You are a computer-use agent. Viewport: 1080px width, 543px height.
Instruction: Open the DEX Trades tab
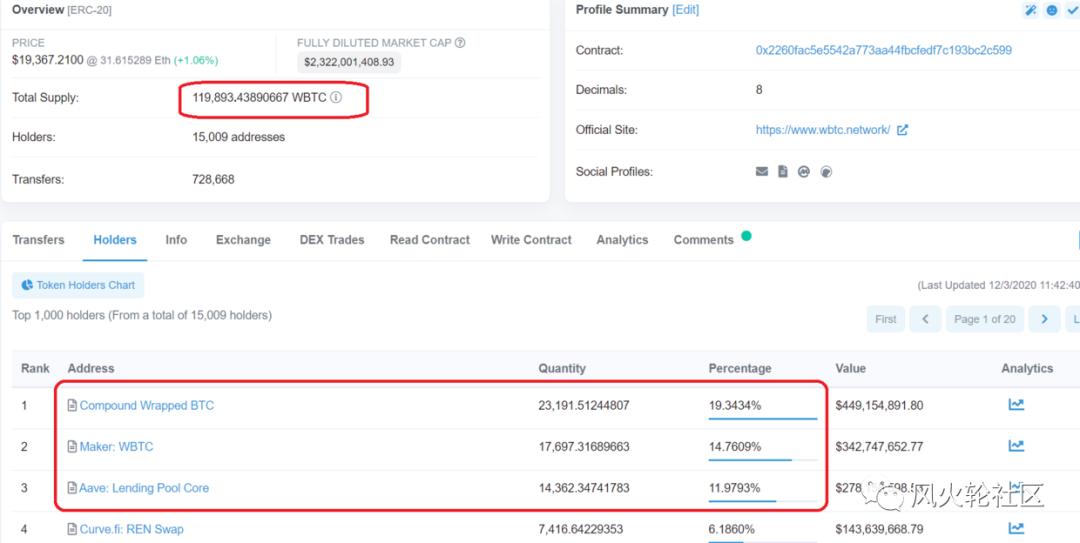(x=332, y=240)
